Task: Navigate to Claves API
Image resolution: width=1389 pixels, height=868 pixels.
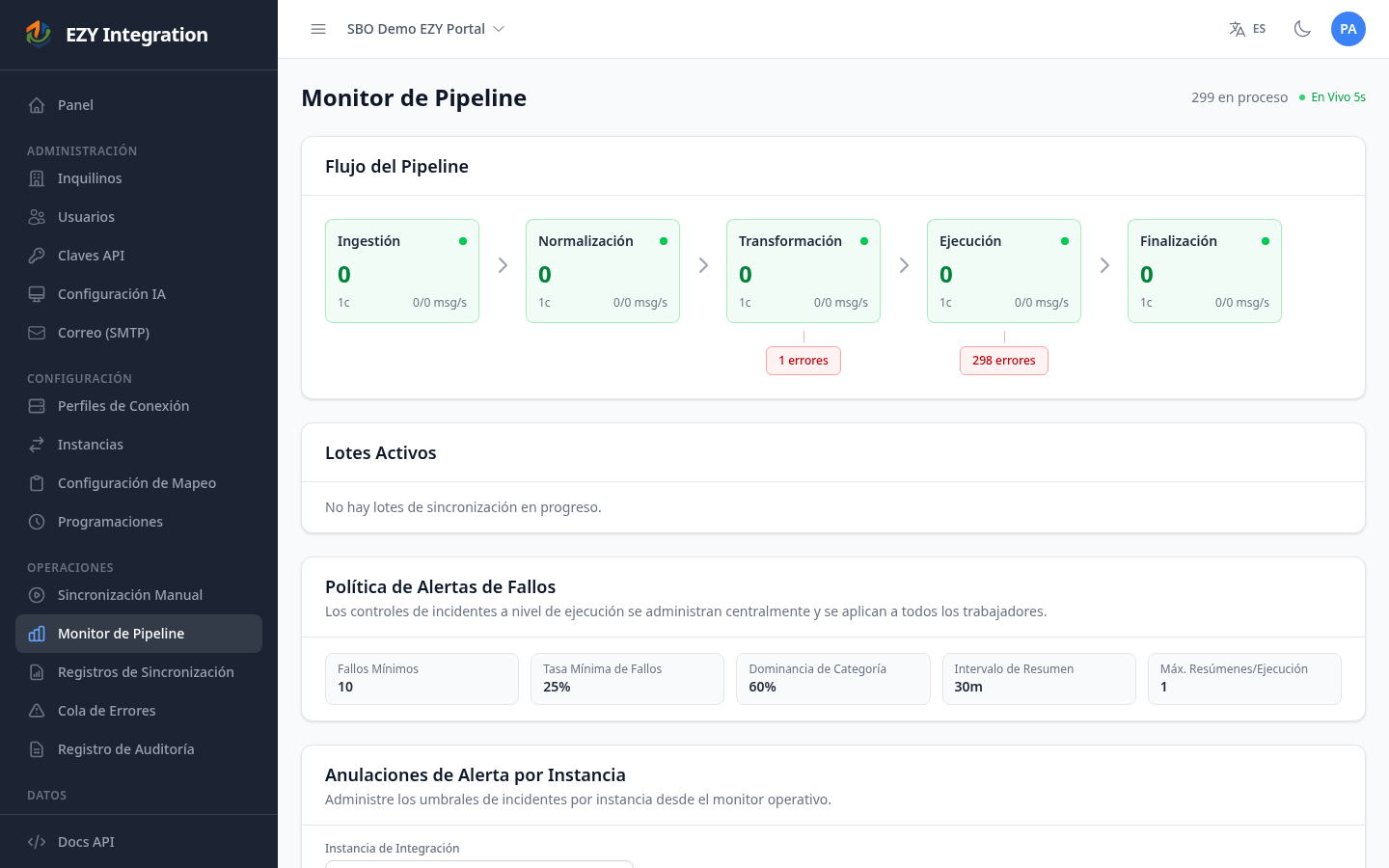Action: coord(139,256)
